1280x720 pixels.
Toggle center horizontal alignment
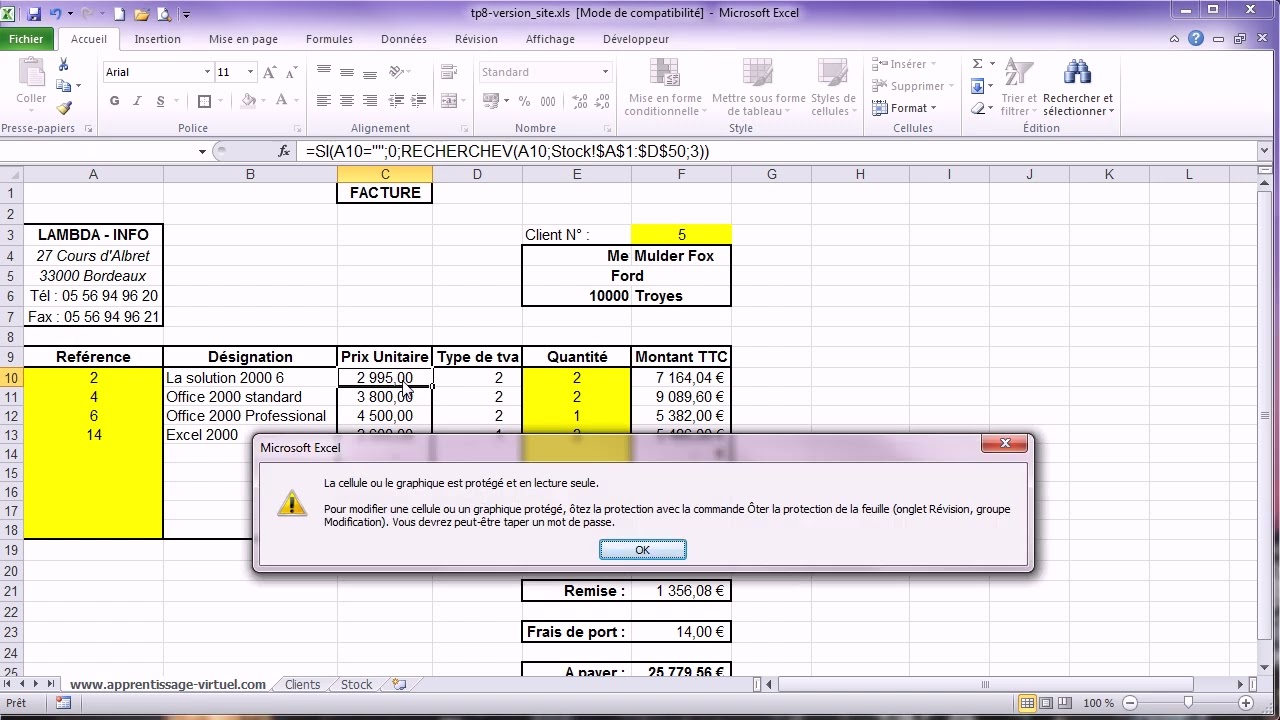[347, 101]
